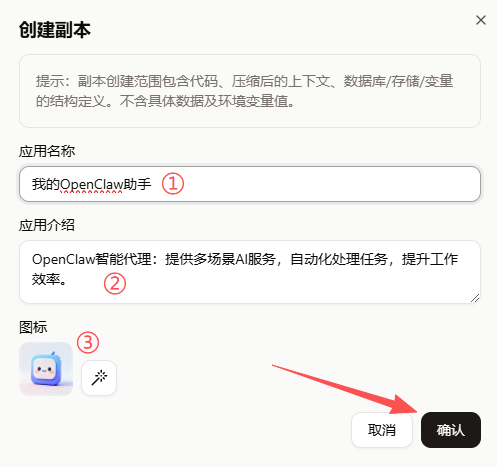Close the 创建副本 dialog with X
497x467 pixels.
pos(481,20)
